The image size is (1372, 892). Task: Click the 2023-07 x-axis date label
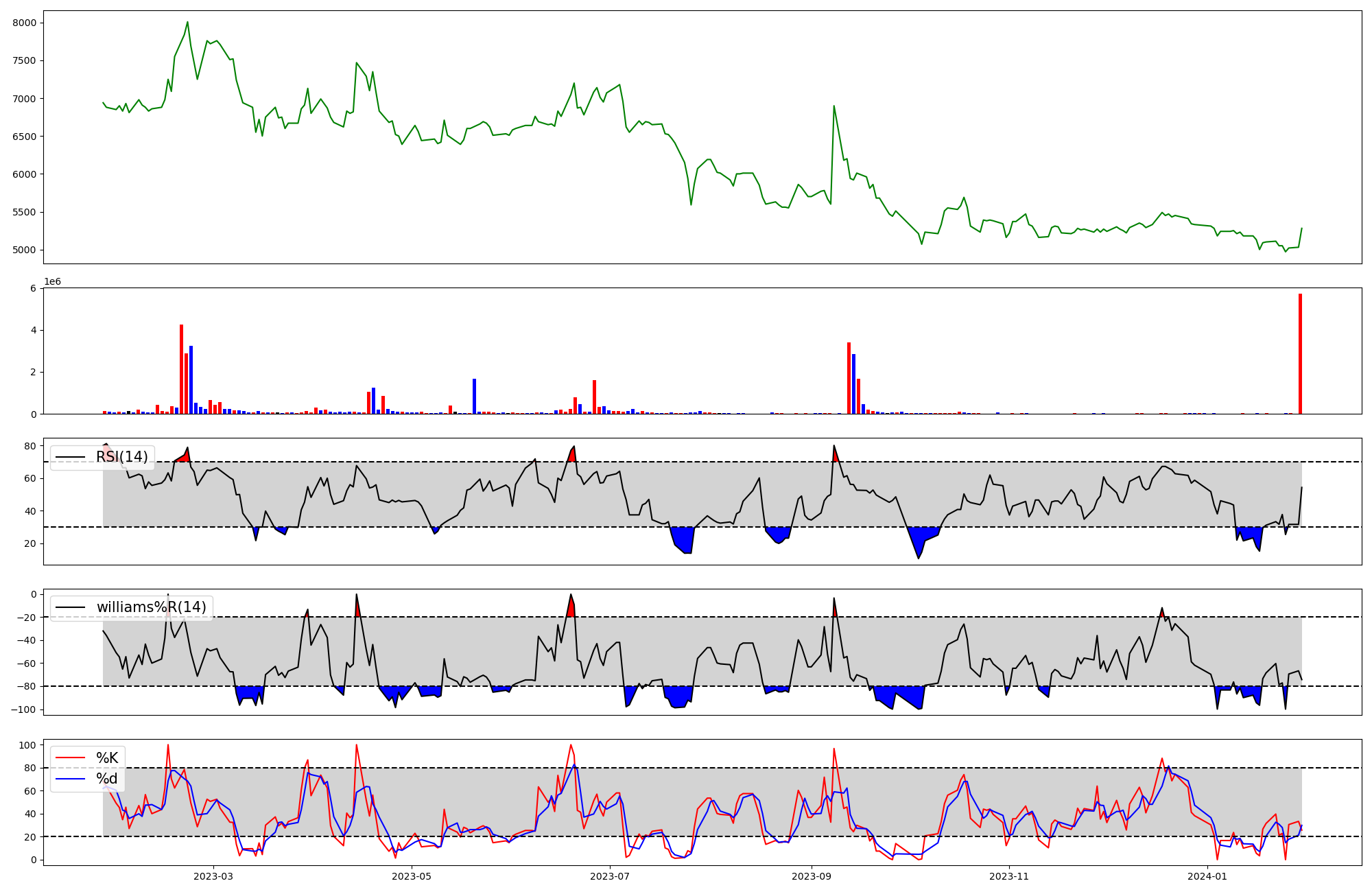[610, 876]
